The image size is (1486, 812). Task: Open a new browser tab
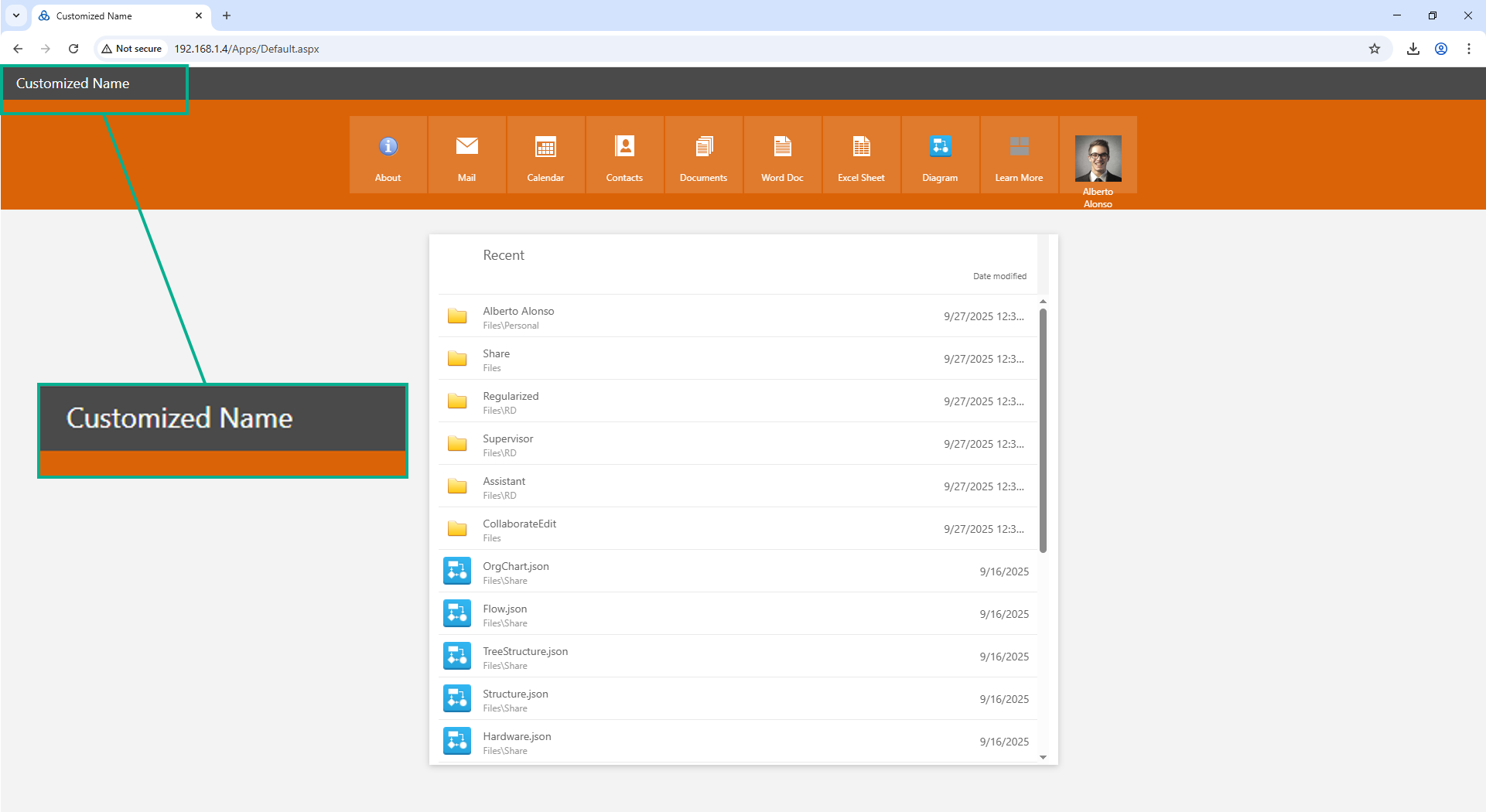(x=227, y=15)
